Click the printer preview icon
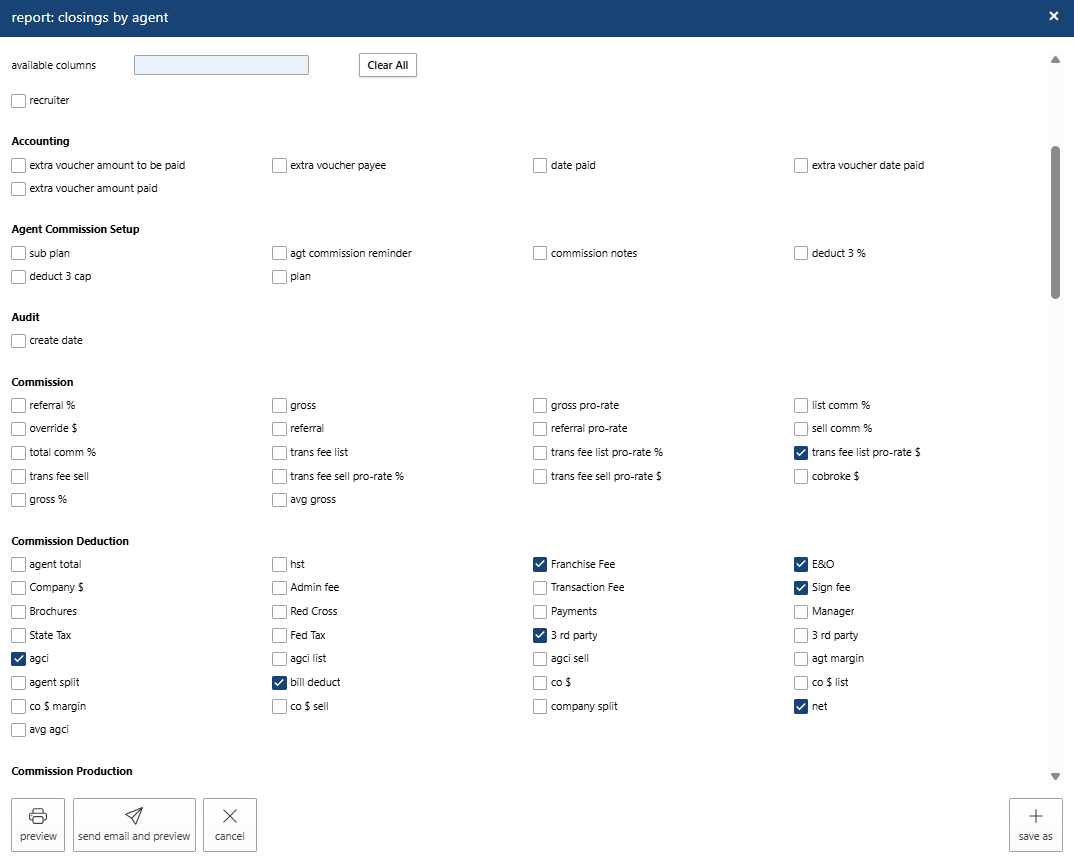 (38, 816)
